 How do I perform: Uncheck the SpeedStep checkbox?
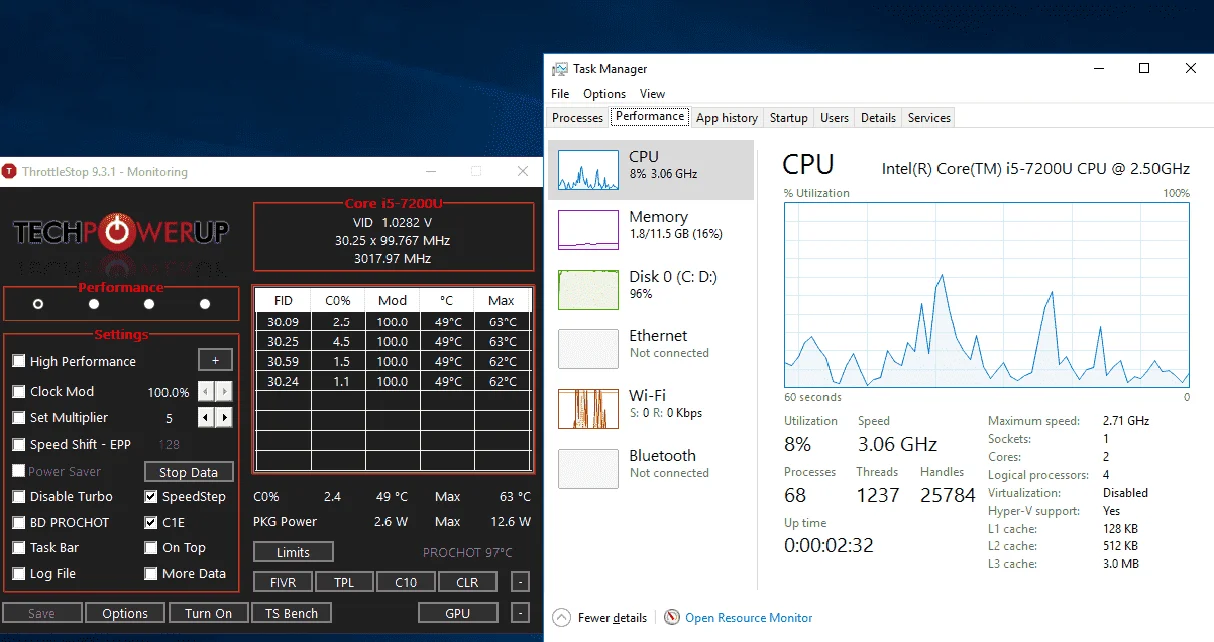[x=151, y=496]
